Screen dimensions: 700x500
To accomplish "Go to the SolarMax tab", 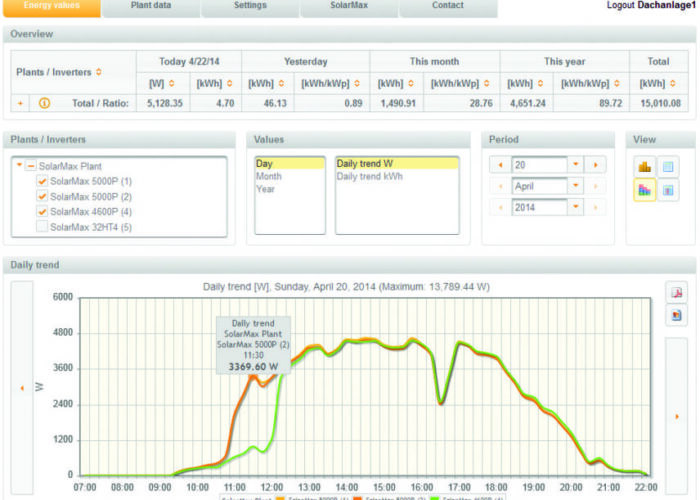I will coord(349,7).
